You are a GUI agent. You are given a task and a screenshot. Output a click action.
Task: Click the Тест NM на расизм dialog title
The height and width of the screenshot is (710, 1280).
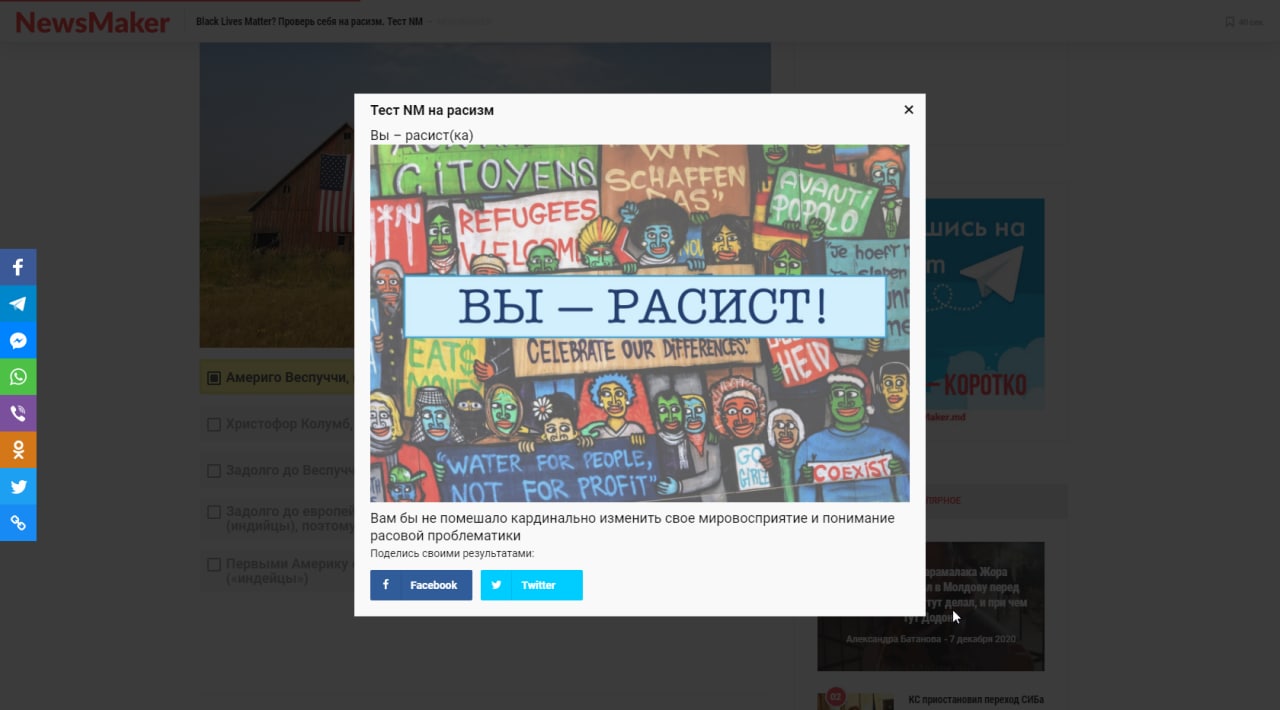coord(432,110)
